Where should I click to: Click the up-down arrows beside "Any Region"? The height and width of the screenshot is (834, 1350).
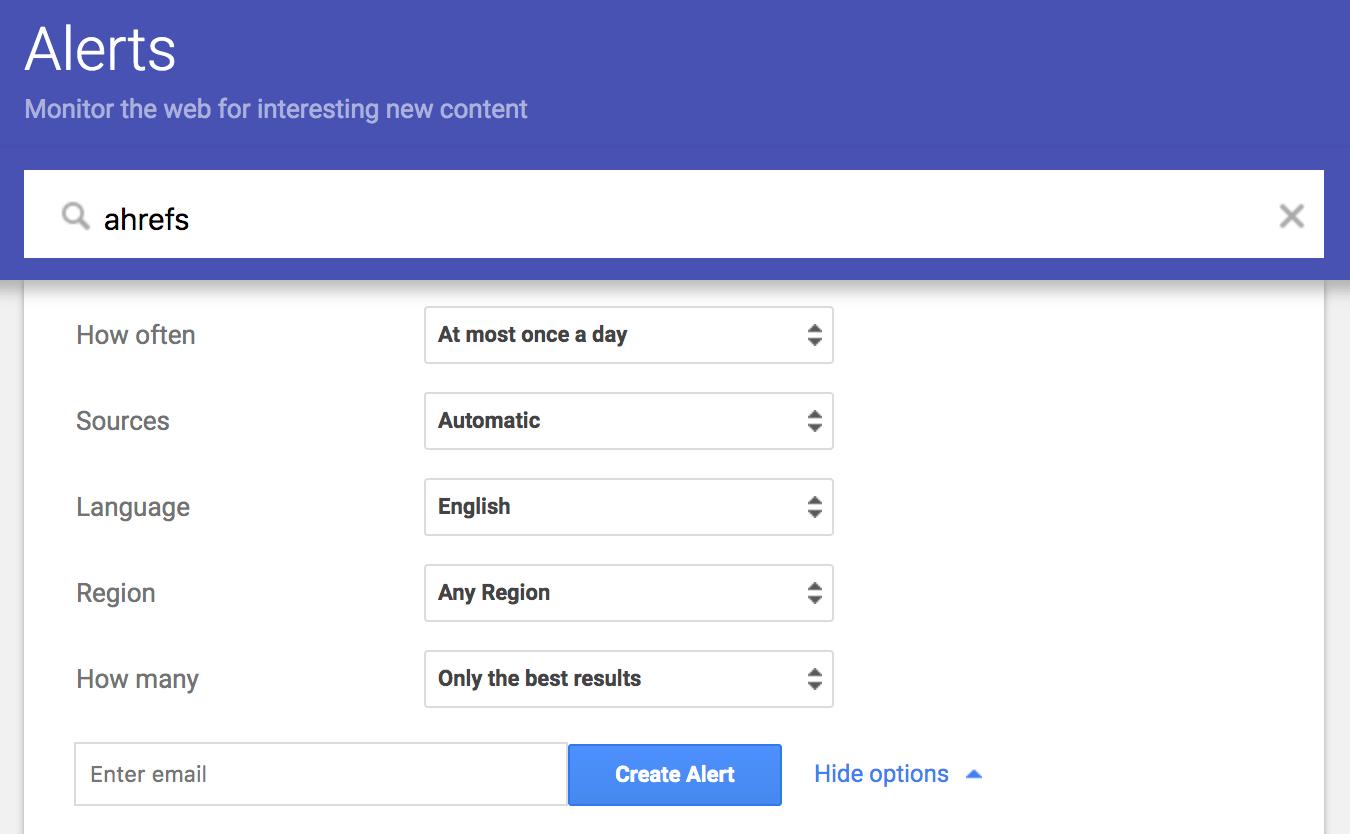click(x=817, y=593)
